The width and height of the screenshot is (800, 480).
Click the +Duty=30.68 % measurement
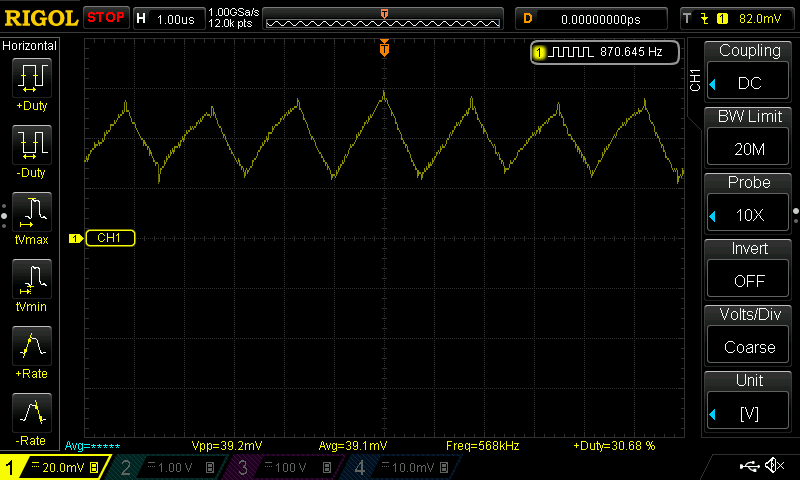pos(614,446)
